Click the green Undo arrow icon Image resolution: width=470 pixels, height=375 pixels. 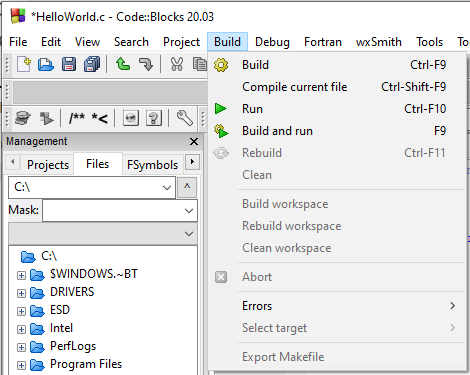[x=123, y=64]
